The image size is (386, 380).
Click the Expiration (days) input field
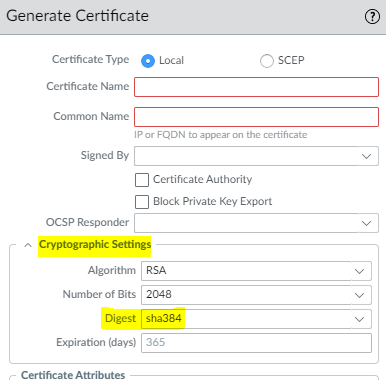(x=256, y=343)
